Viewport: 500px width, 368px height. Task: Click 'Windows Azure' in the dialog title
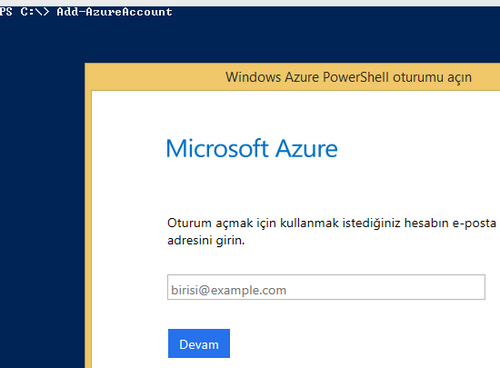[272, 77]
